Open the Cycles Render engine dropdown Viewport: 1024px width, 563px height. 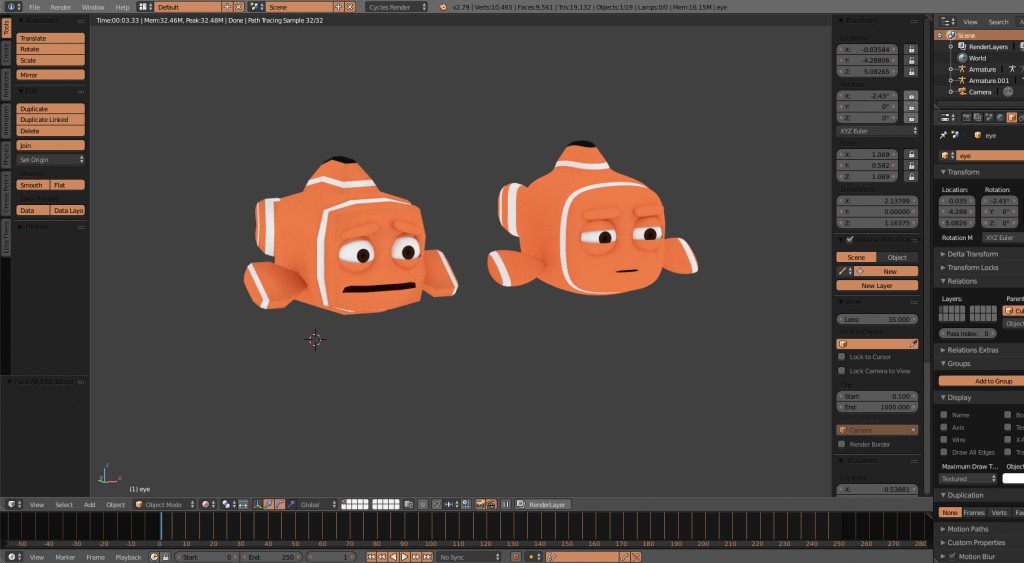click(x=396, y=7)
